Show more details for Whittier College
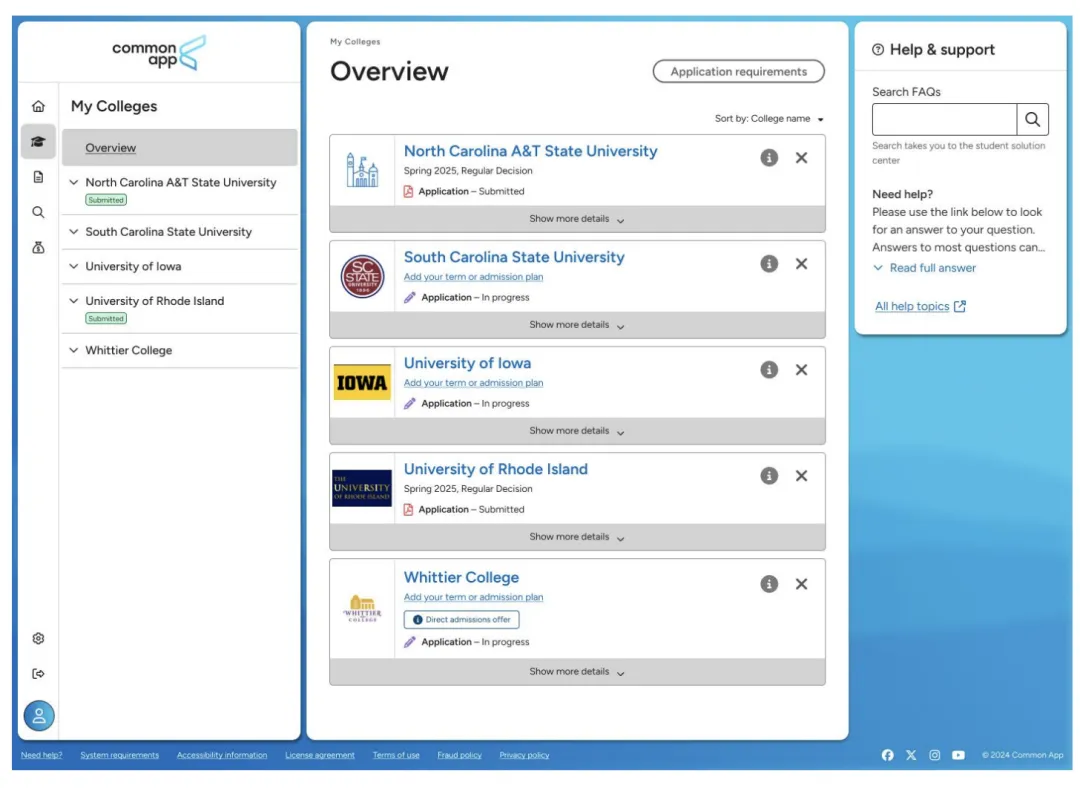The height and width of the screenshot is (791, 1080). click(x=577, y=672)
